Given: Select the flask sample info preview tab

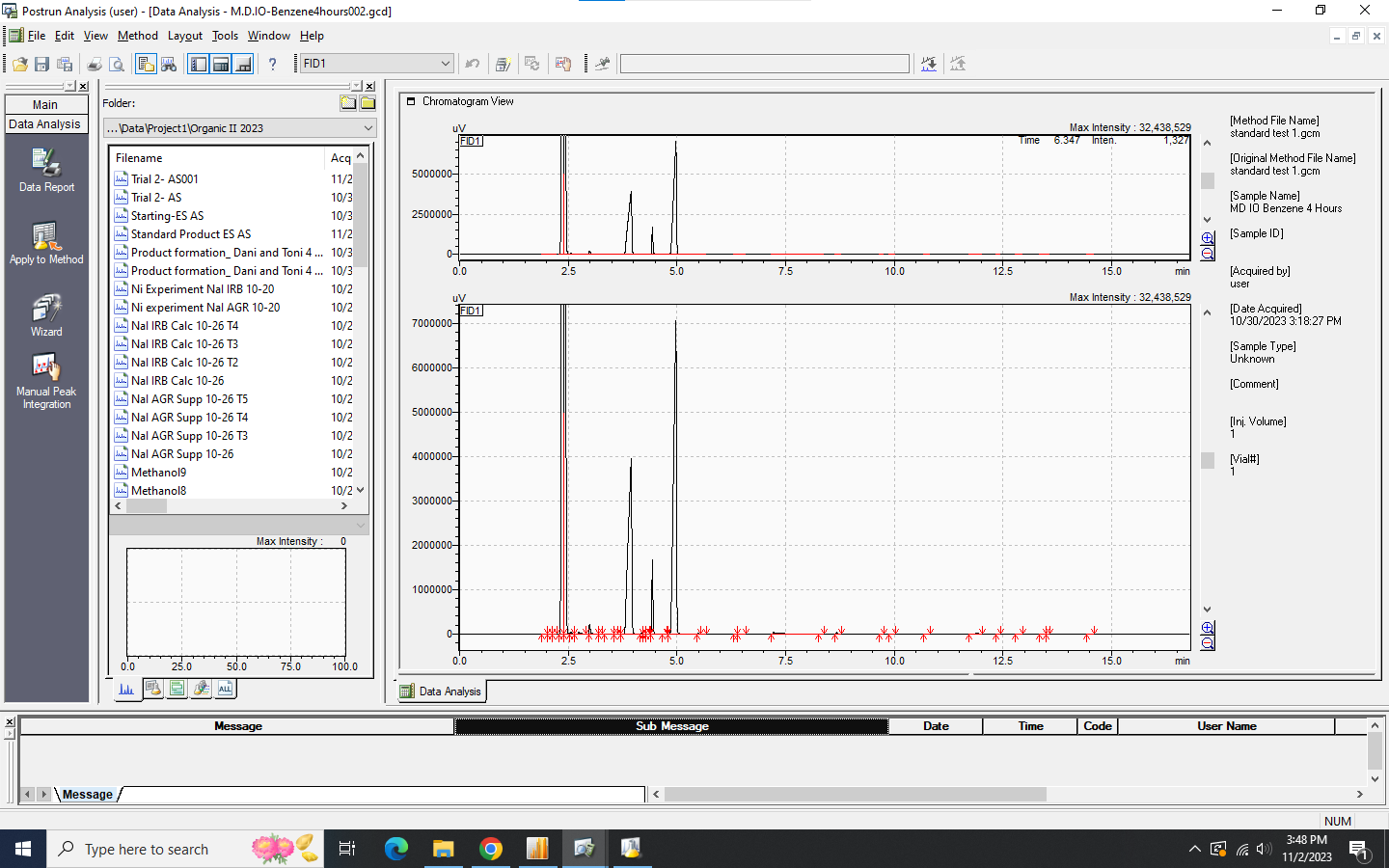Looking at the screenshot, I should click(x=153, y=689).
